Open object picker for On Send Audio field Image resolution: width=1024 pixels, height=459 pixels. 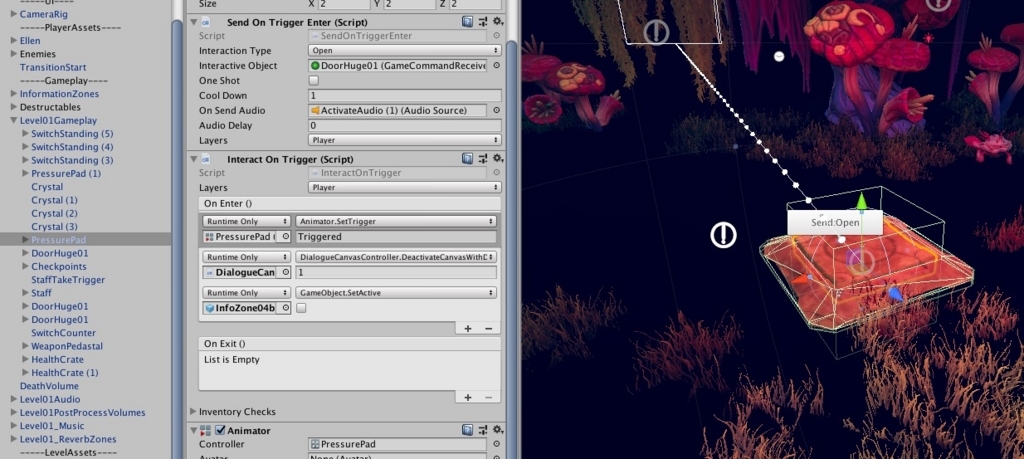point(496,110)
